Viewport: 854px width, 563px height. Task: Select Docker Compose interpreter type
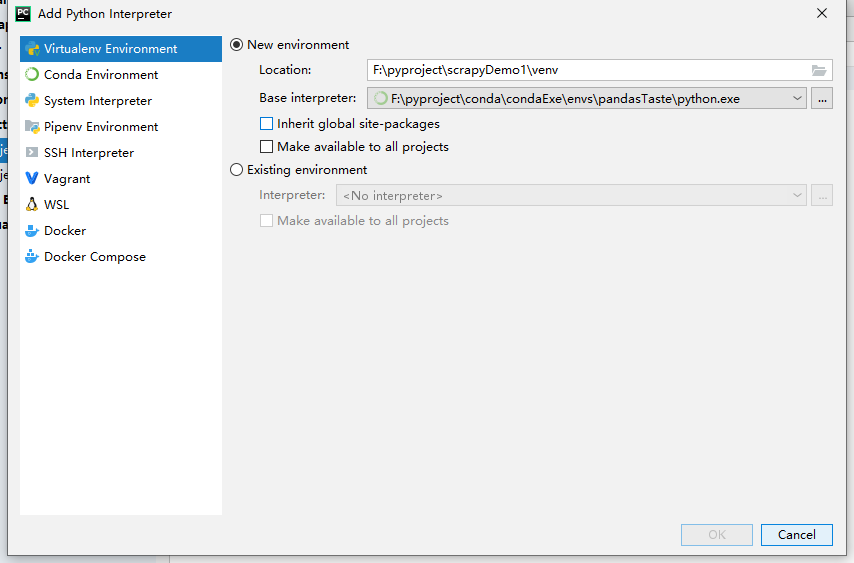(121, 256)
